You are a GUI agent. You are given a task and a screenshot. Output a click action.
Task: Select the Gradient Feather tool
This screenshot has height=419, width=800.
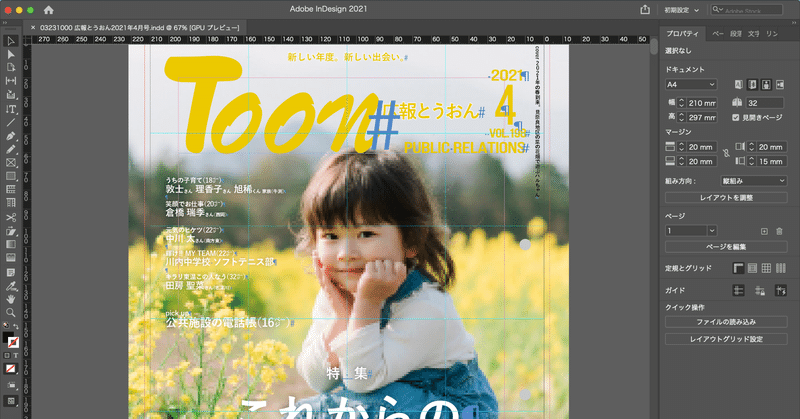[x=11, y=258]
